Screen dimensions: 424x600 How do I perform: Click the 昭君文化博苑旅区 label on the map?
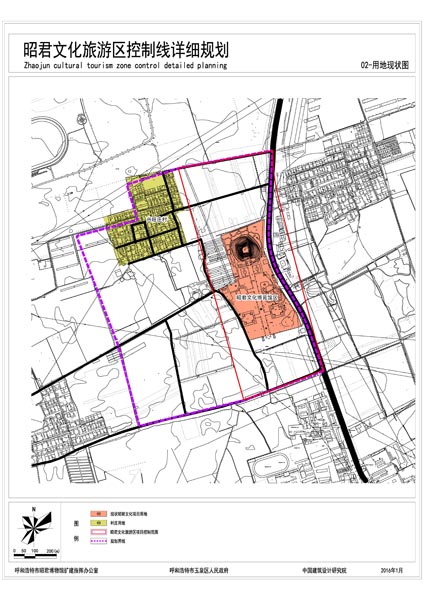click(x=256, y=297)
